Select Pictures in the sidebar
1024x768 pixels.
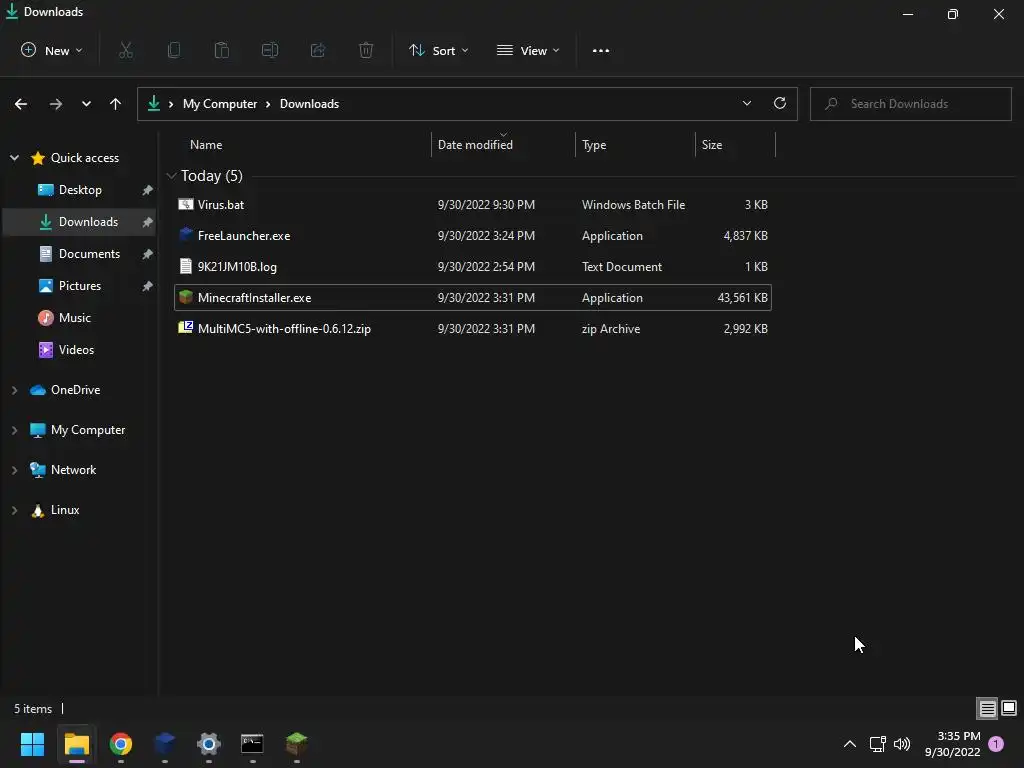pyautogui.click(x=80, y=286)
